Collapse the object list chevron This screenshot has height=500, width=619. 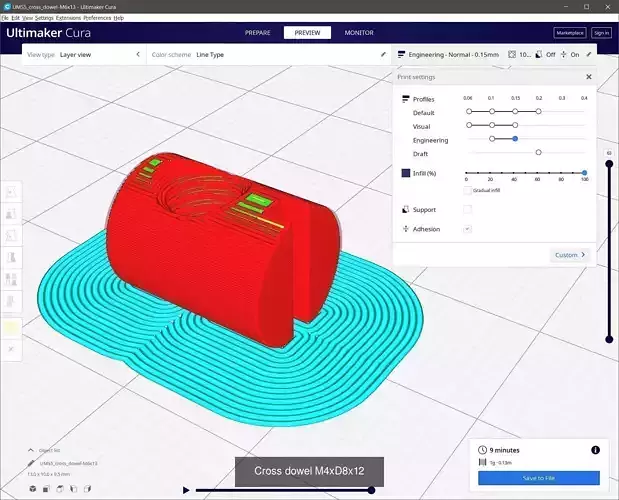[31, 450]
